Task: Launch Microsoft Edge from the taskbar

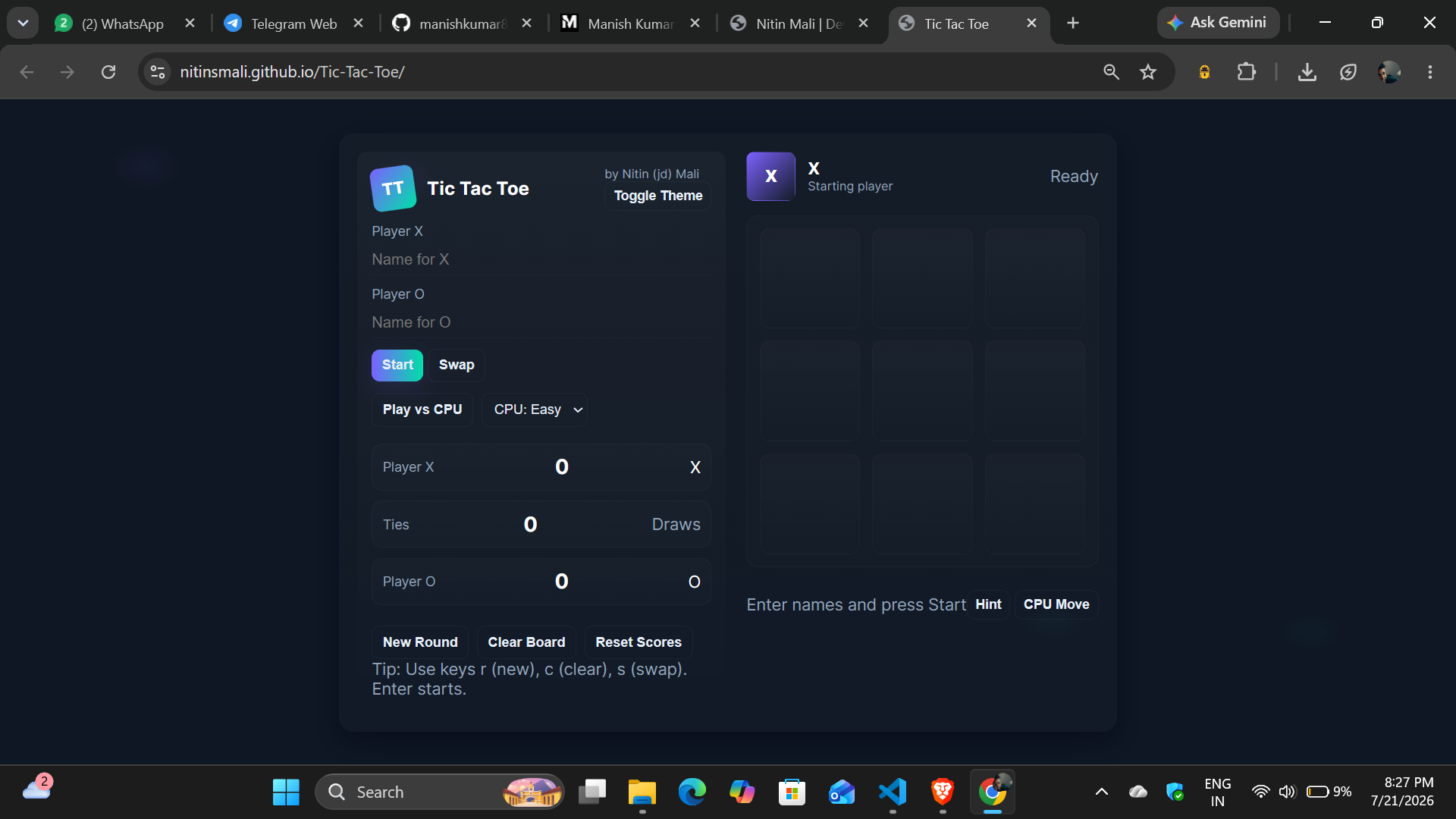Action: pyautogui.click(x=692, y=792)
